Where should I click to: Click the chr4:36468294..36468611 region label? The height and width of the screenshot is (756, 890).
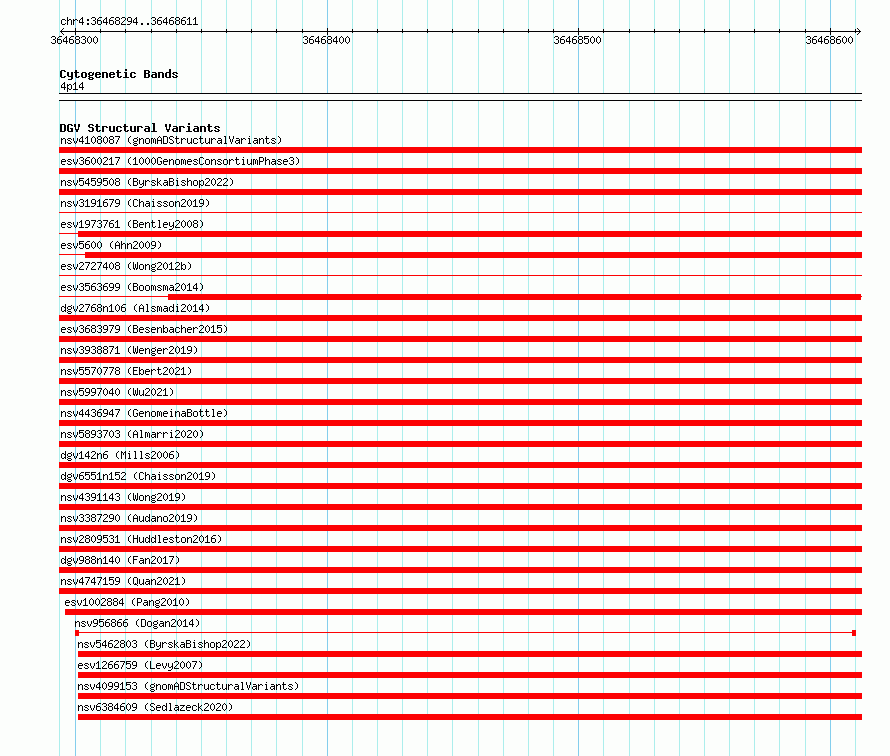click(129, 22)
